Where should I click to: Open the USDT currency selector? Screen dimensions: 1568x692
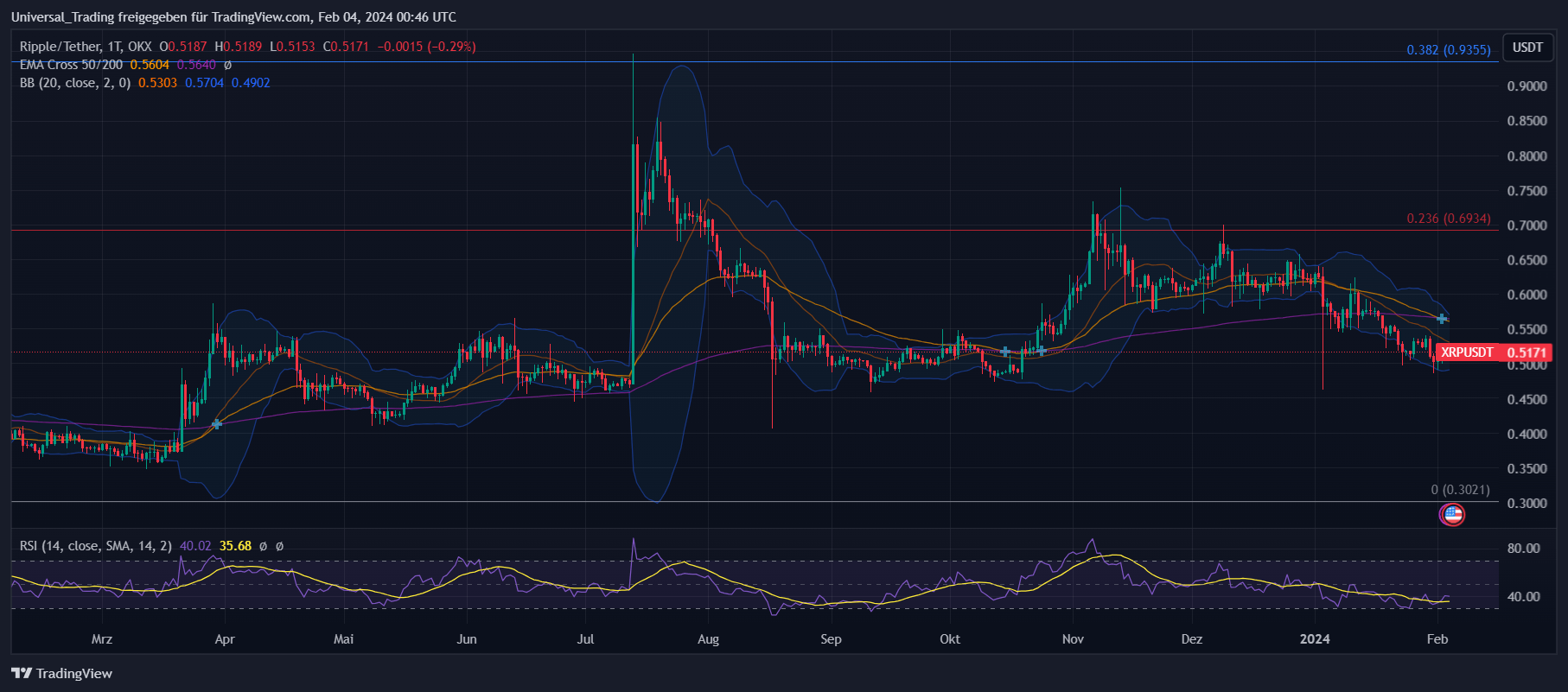click(x=1527, y=48)
